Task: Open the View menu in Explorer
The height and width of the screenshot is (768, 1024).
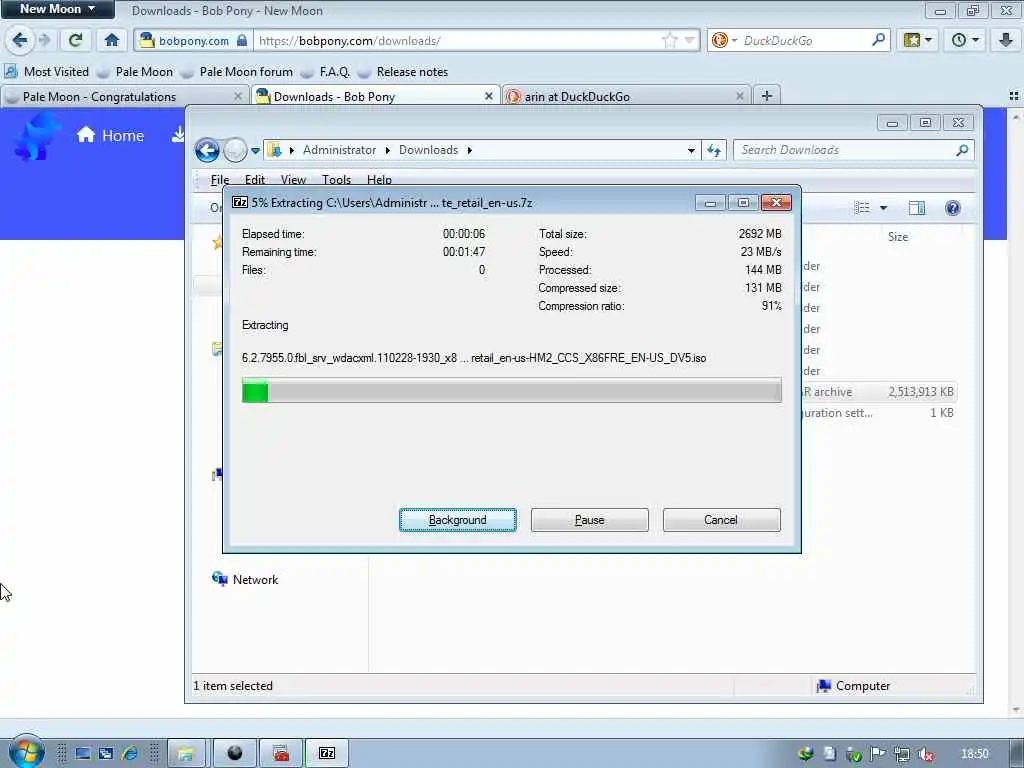Action: point(293,180)
